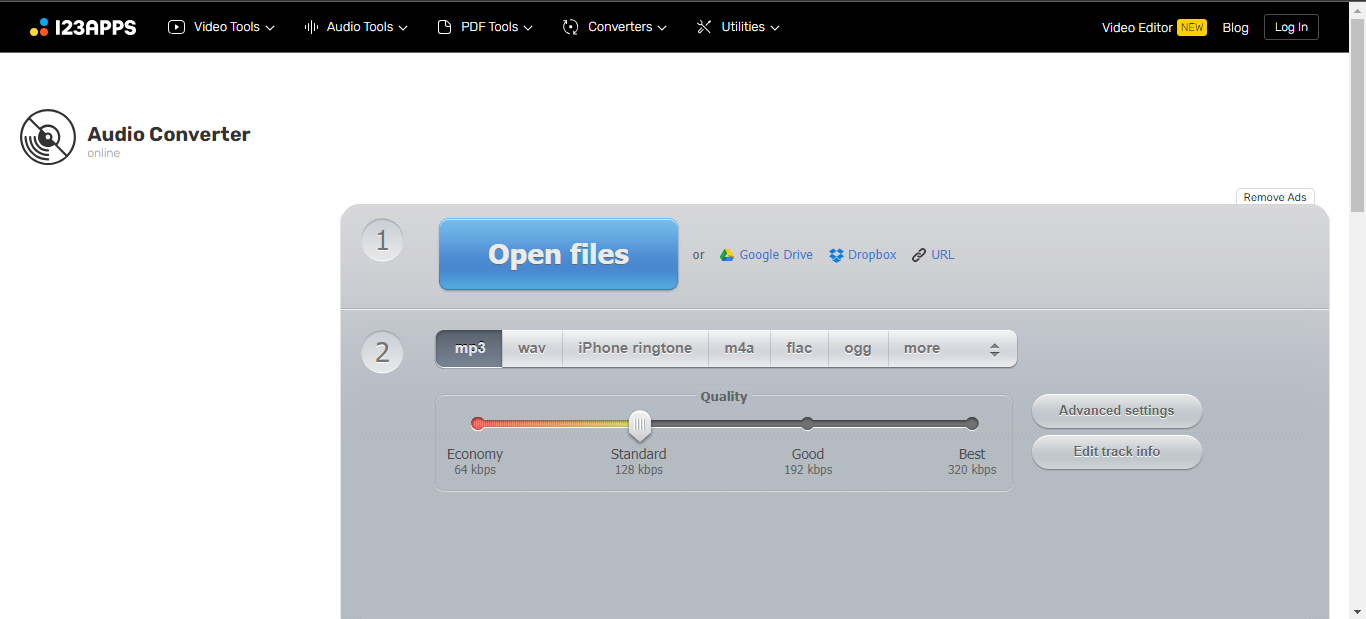1366x619 pixels.
Task: Set quality to Good slider point
Action: [x=807, y=424]
